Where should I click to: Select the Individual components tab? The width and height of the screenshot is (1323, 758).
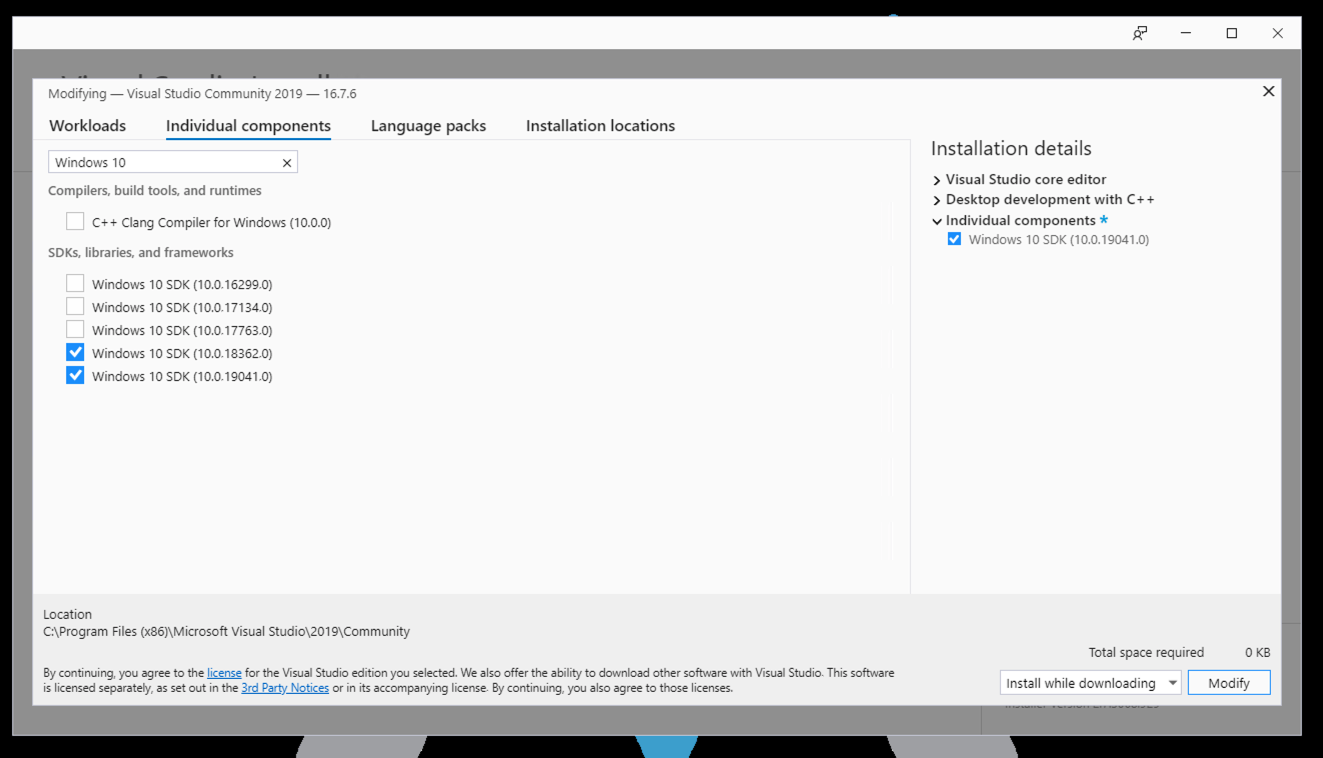pyautogui.click(x=248, y=126)
